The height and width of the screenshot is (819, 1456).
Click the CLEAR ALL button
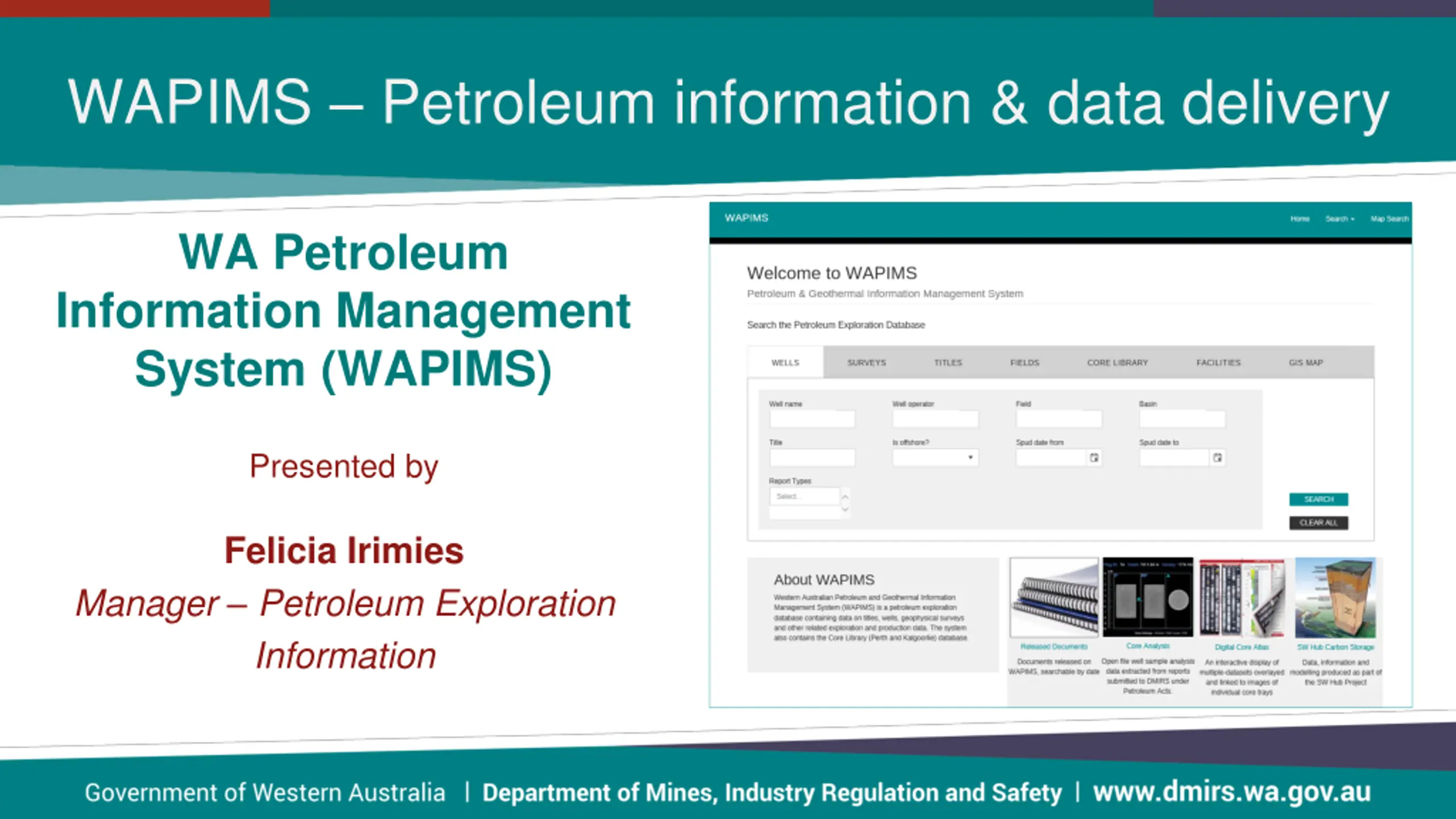(x=1318, y=523)
